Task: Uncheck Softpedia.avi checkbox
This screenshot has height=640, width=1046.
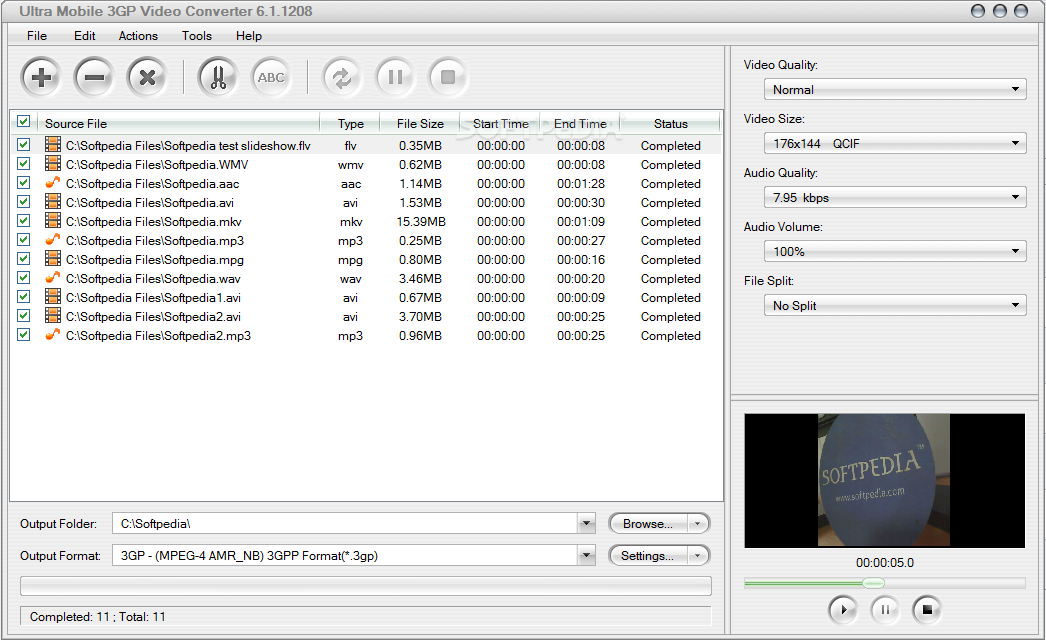Action: point(23,202)
